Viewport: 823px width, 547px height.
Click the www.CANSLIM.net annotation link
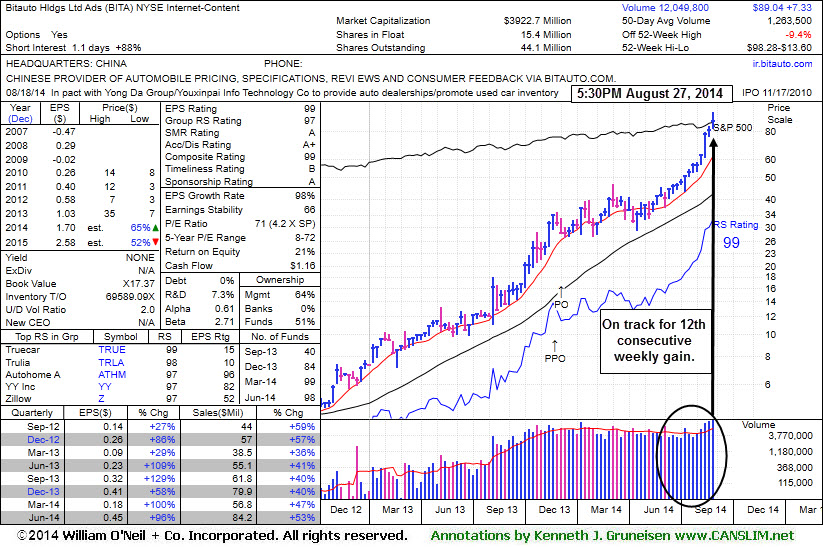[734, 536]
